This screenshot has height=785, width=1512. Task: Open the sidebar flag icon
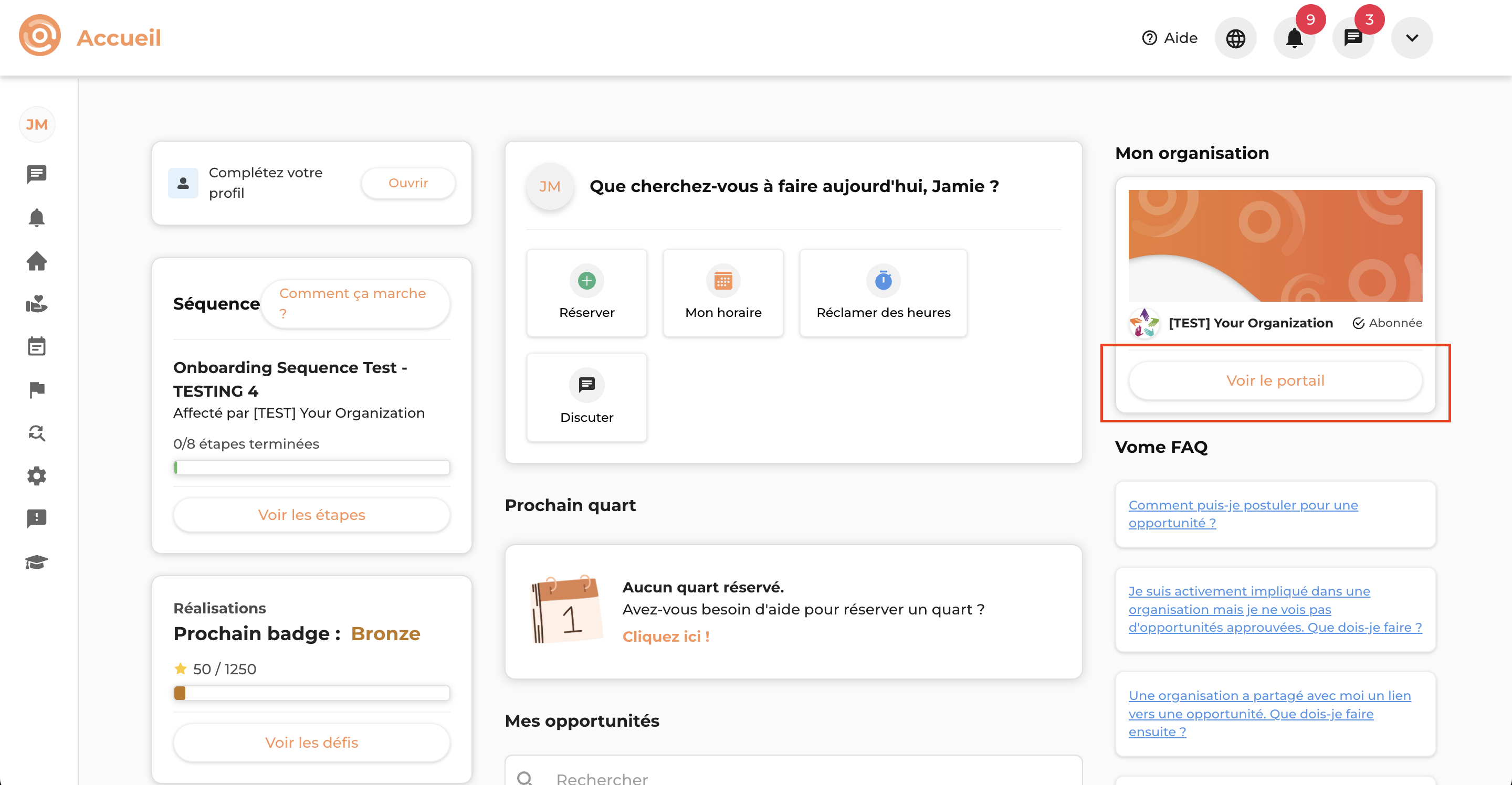[36, 389]
